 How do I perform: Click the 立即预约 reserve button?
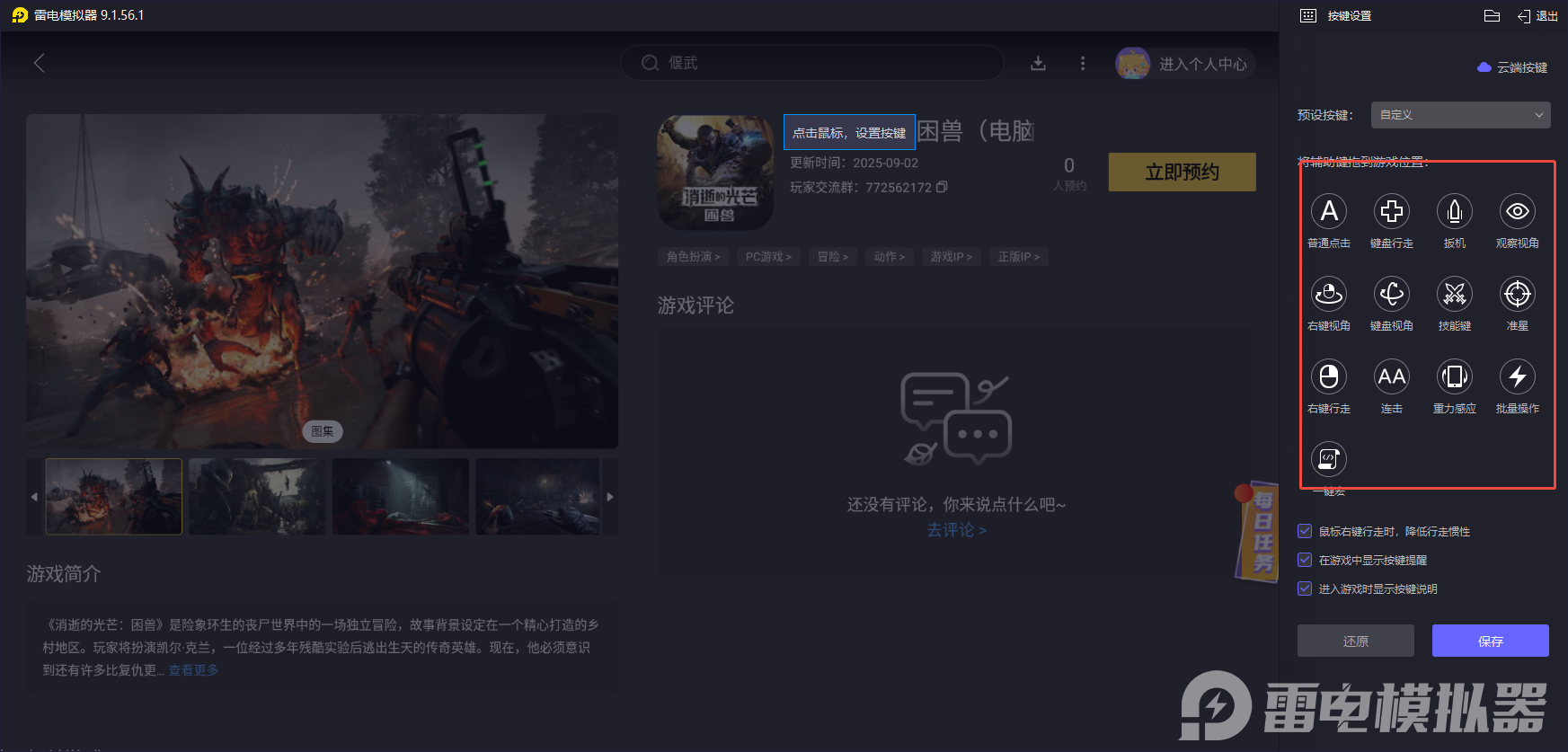(1183, 172)
